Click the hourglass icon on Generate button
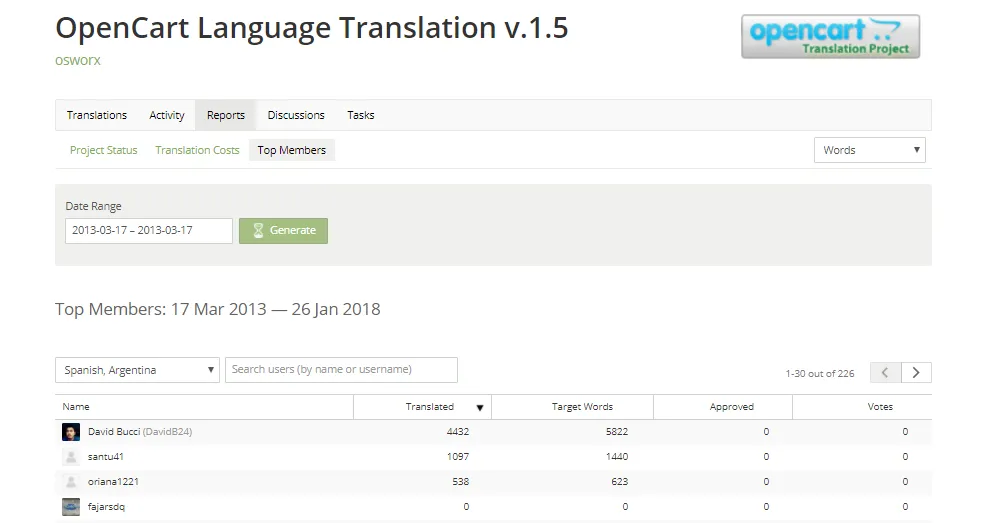Viewport: 1008px width, 523px height. coord(258,231)
